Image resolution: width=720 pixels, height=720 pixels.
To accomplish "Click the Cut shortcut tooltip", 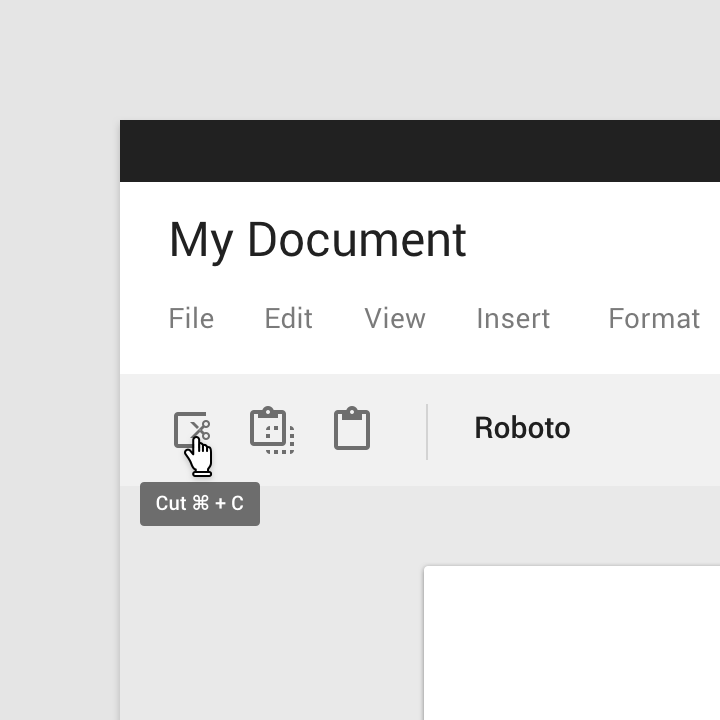I will pyautogui.click(x=200, y=503).
